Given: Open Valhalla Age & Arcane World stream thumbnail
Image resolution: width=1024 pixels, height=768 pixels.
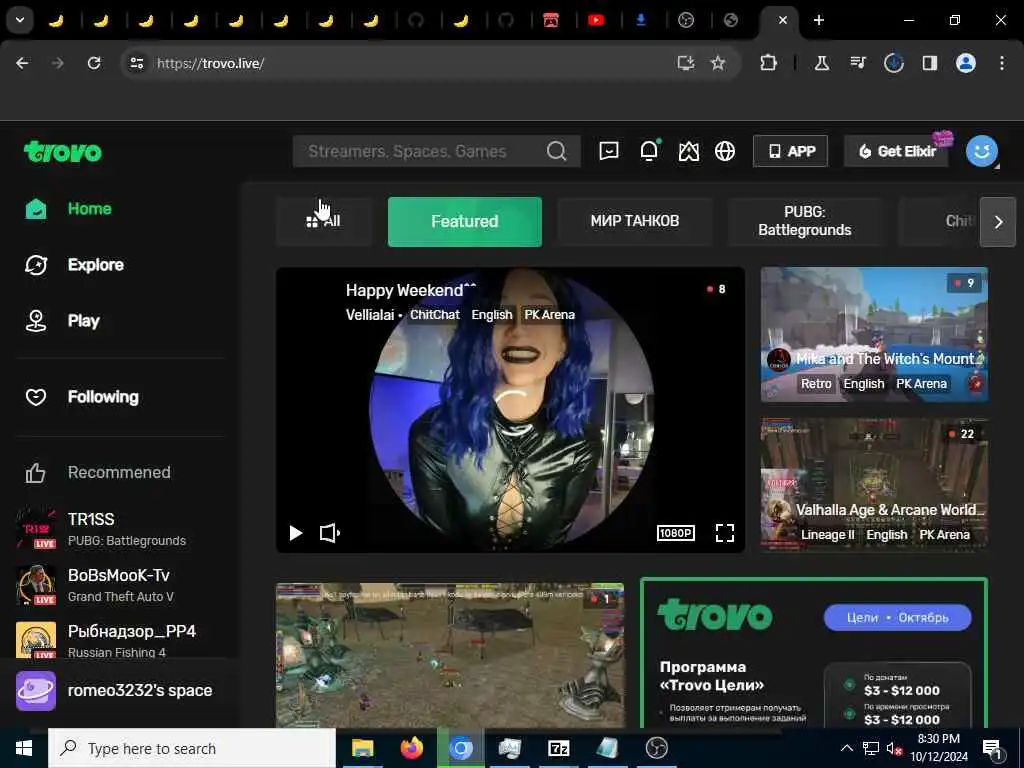Looking at the screenshot, I should (874, 485).
